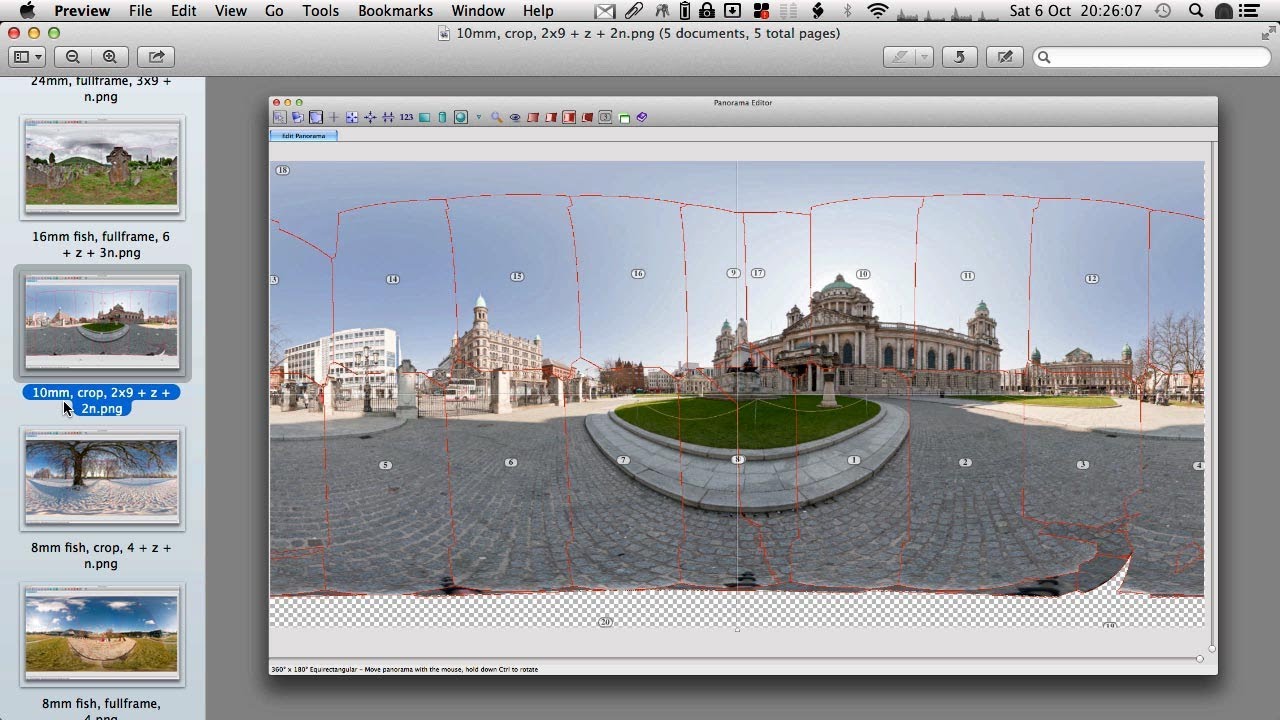This screenshot has width=1280, height=720.
Task: Click the vertical slider handle in Panorama Editor
Action: [x=1212, y=649]
